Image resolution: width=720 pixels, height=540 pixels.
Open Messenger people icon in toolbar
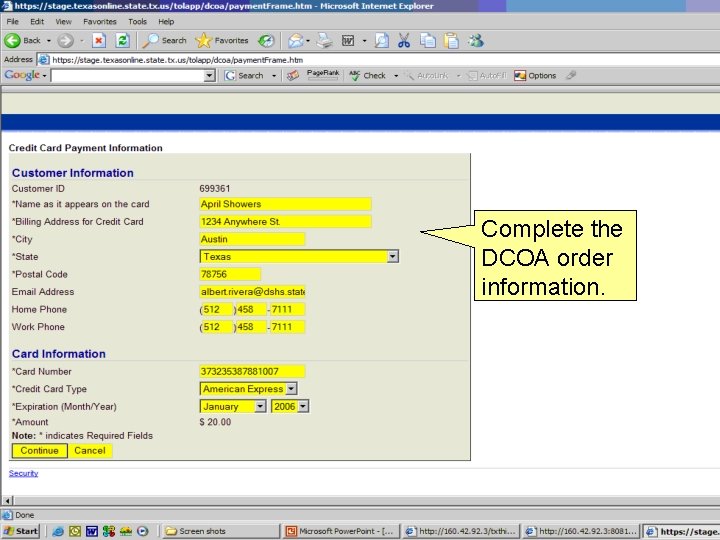click(476, 40)
